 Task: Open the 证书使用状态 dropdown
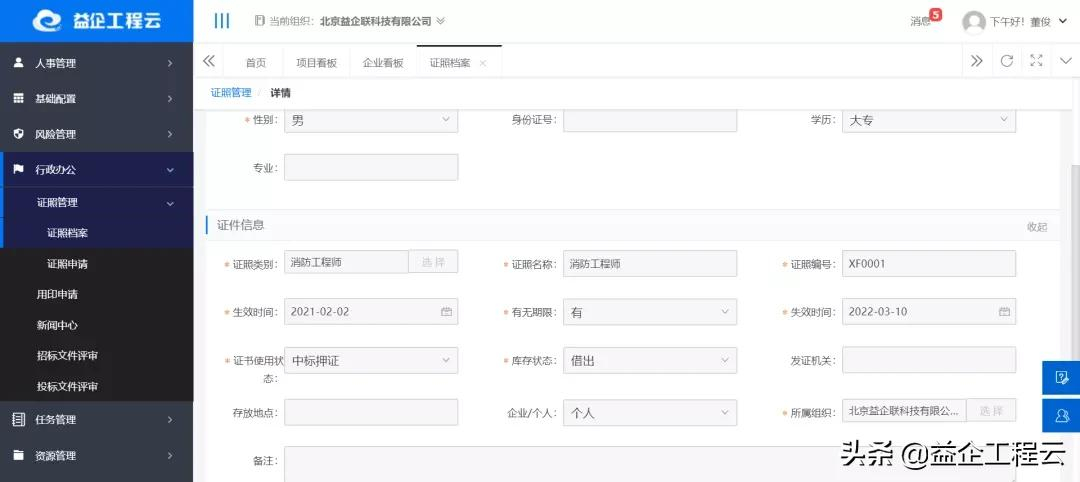click(371, 361)
